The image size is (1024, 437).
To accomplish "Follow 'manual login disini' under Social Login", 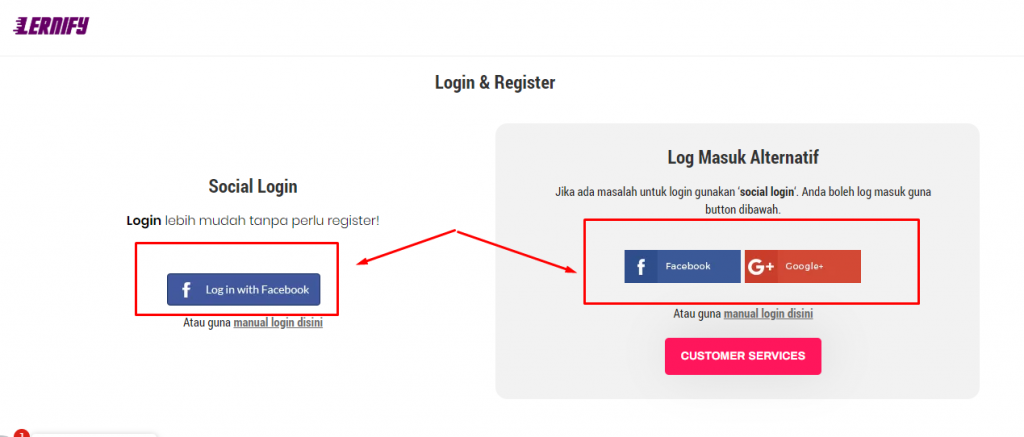I will pyautogui.click(x=278, y=323).
